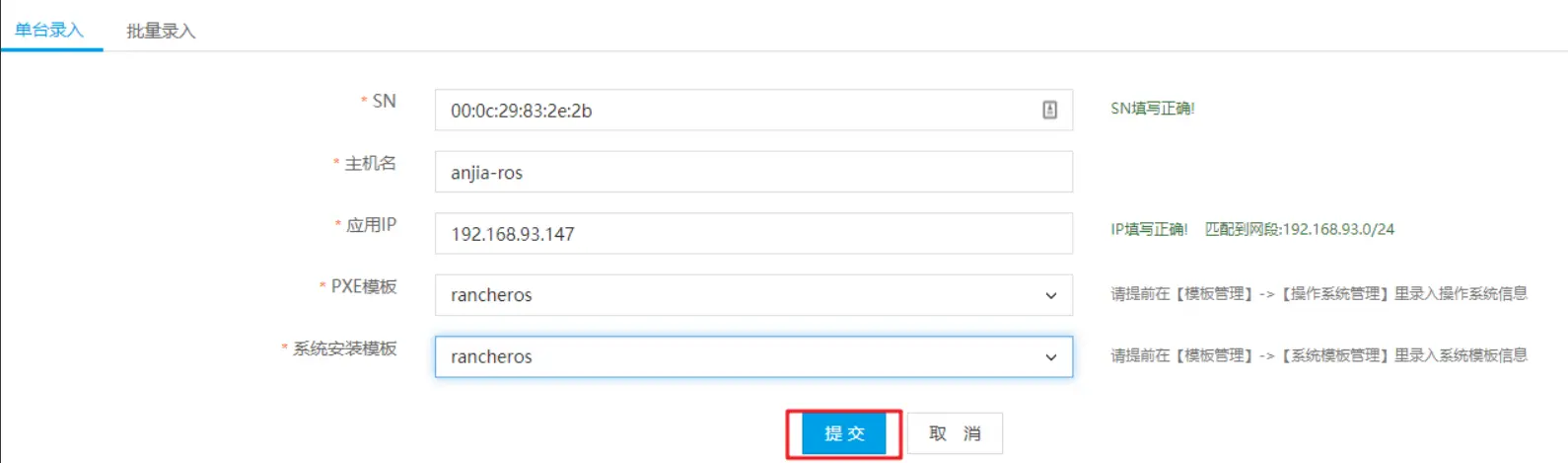This screenshot has height=463, width=1568.
Task: Click the 主机名 label
Action: pyautogui.click(x=370, y=163)
